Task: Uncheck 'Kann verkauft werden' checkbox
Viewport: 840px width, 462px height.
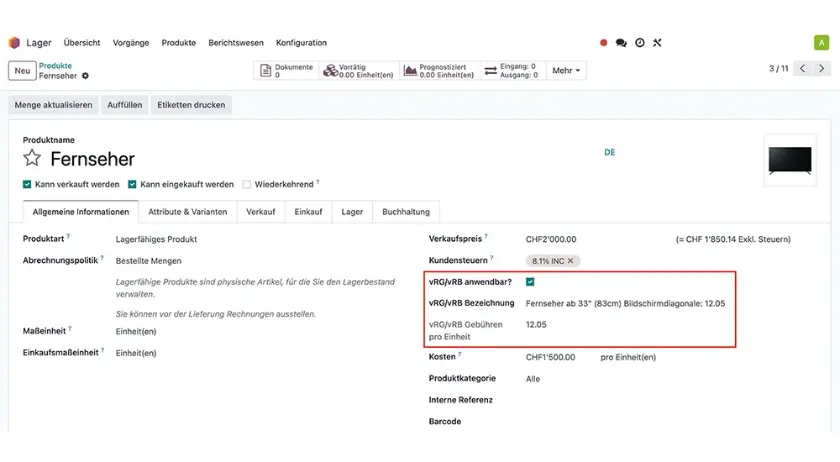Action: pos(27,185)
